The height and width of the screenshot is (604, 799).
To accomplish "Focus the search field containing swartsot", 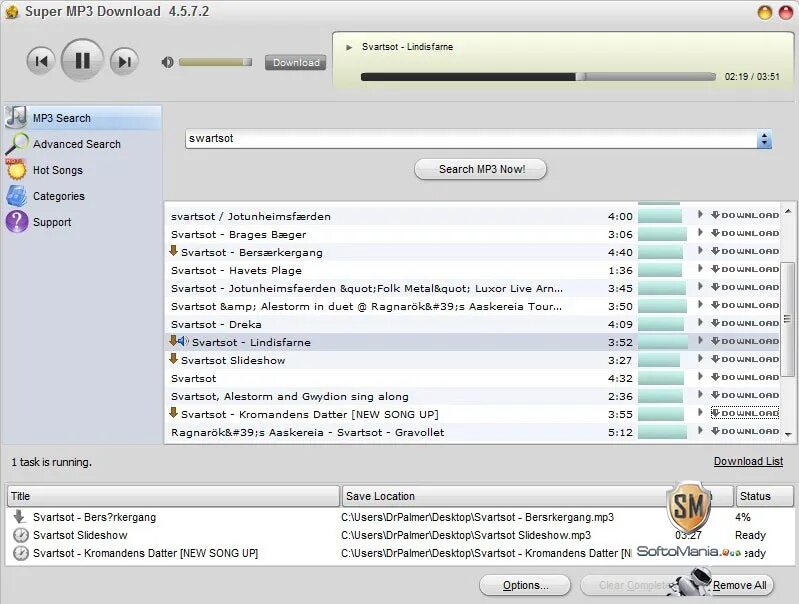I will pos(471,139).
